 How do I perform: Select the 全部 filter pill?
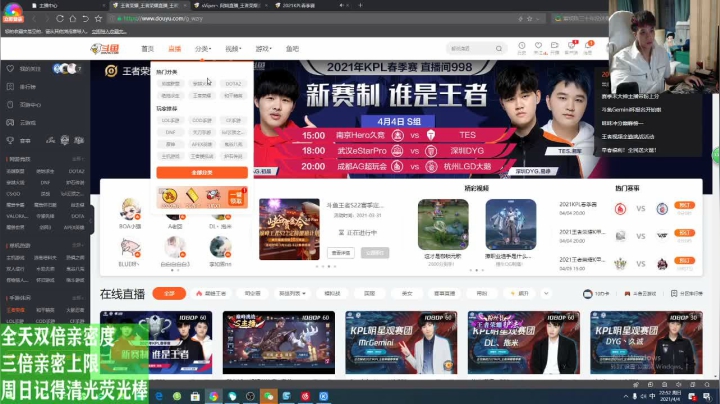169,293
